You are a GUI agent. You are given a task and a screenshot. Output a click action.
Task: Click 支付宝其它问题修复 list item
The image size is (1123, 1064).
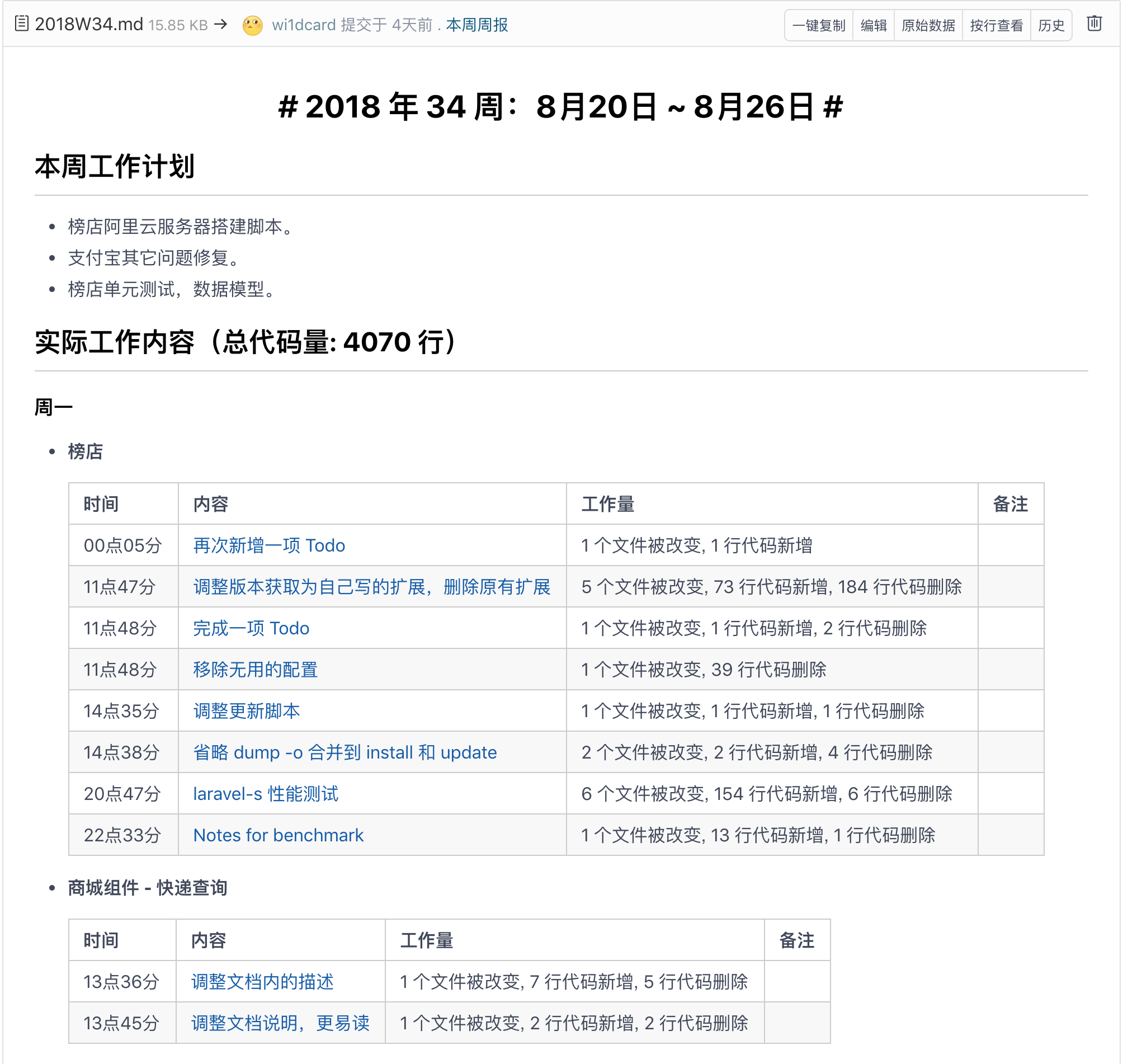point(154,258)
